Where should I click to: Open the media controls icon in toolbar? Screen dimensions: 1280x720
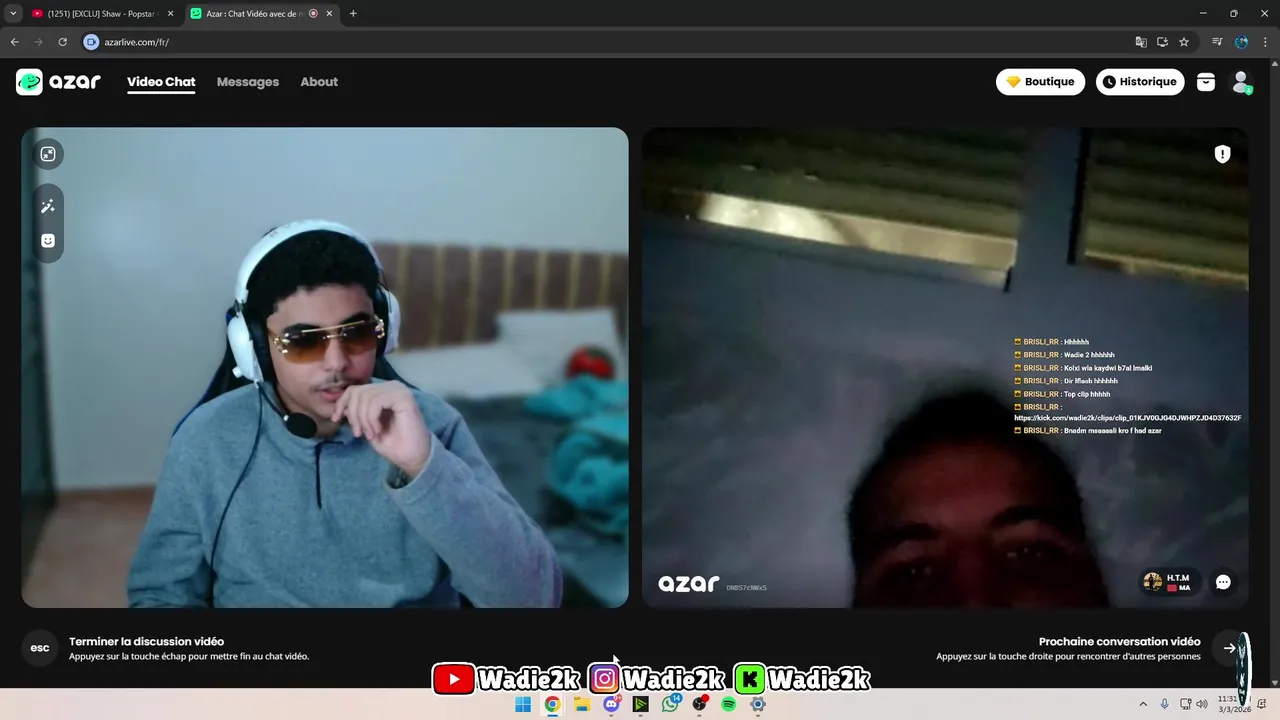1217,42
